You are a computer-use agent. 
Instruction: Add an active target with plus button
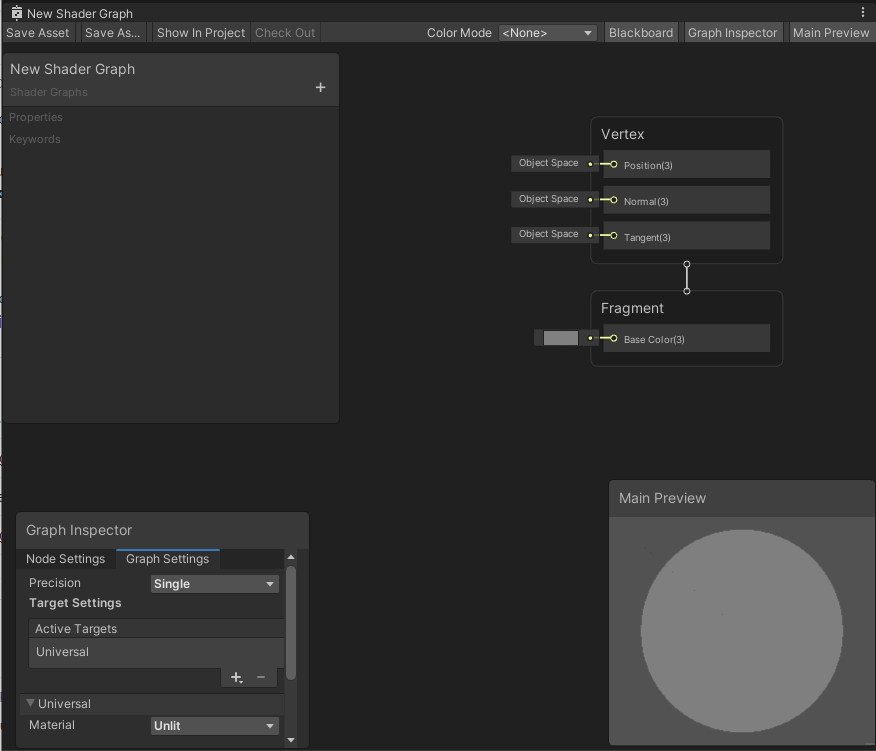click(236, 677)
